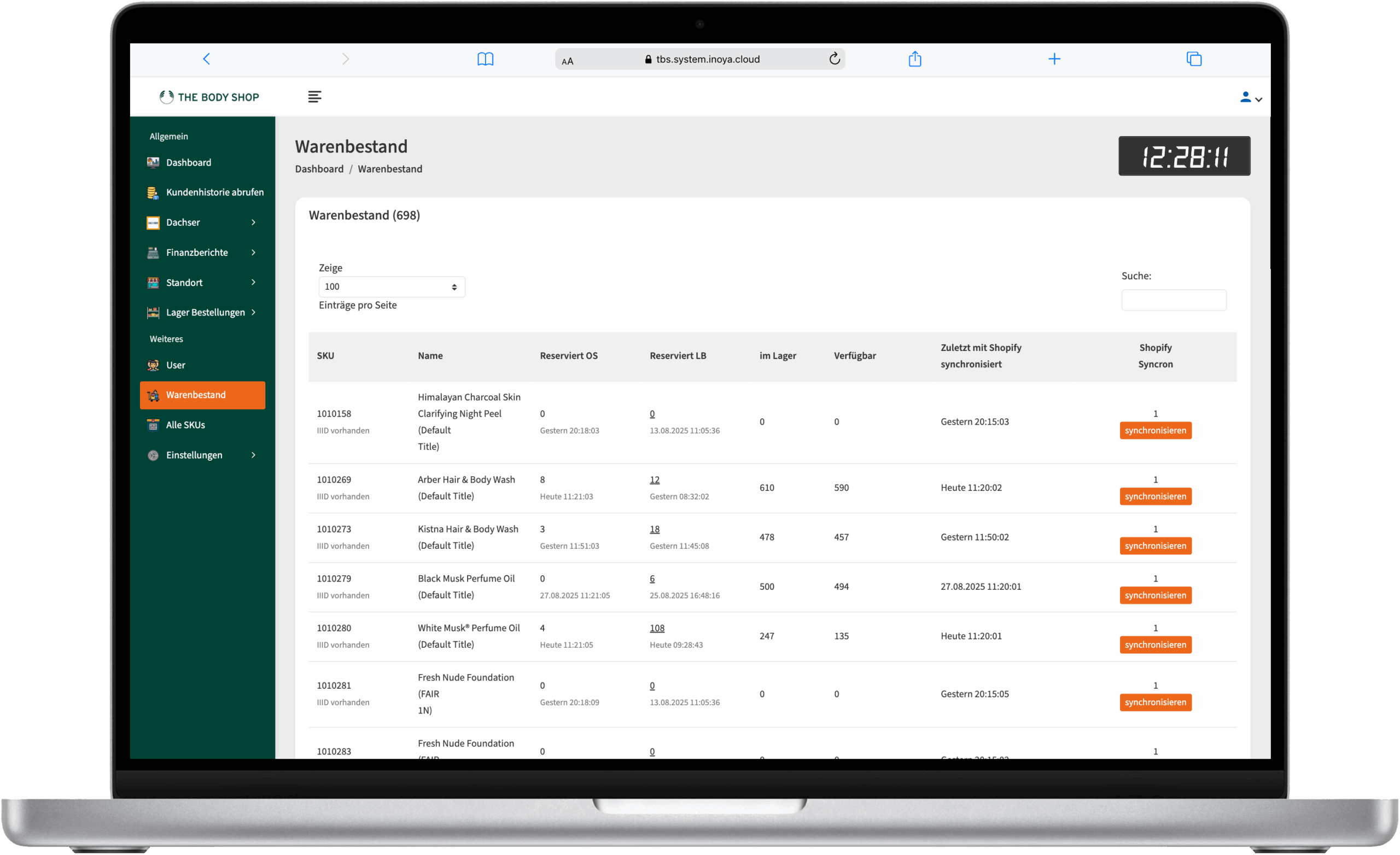Open the user account dropdown
The image size is (1400, 855).
pyautogui.click(x=1251, y=98)
